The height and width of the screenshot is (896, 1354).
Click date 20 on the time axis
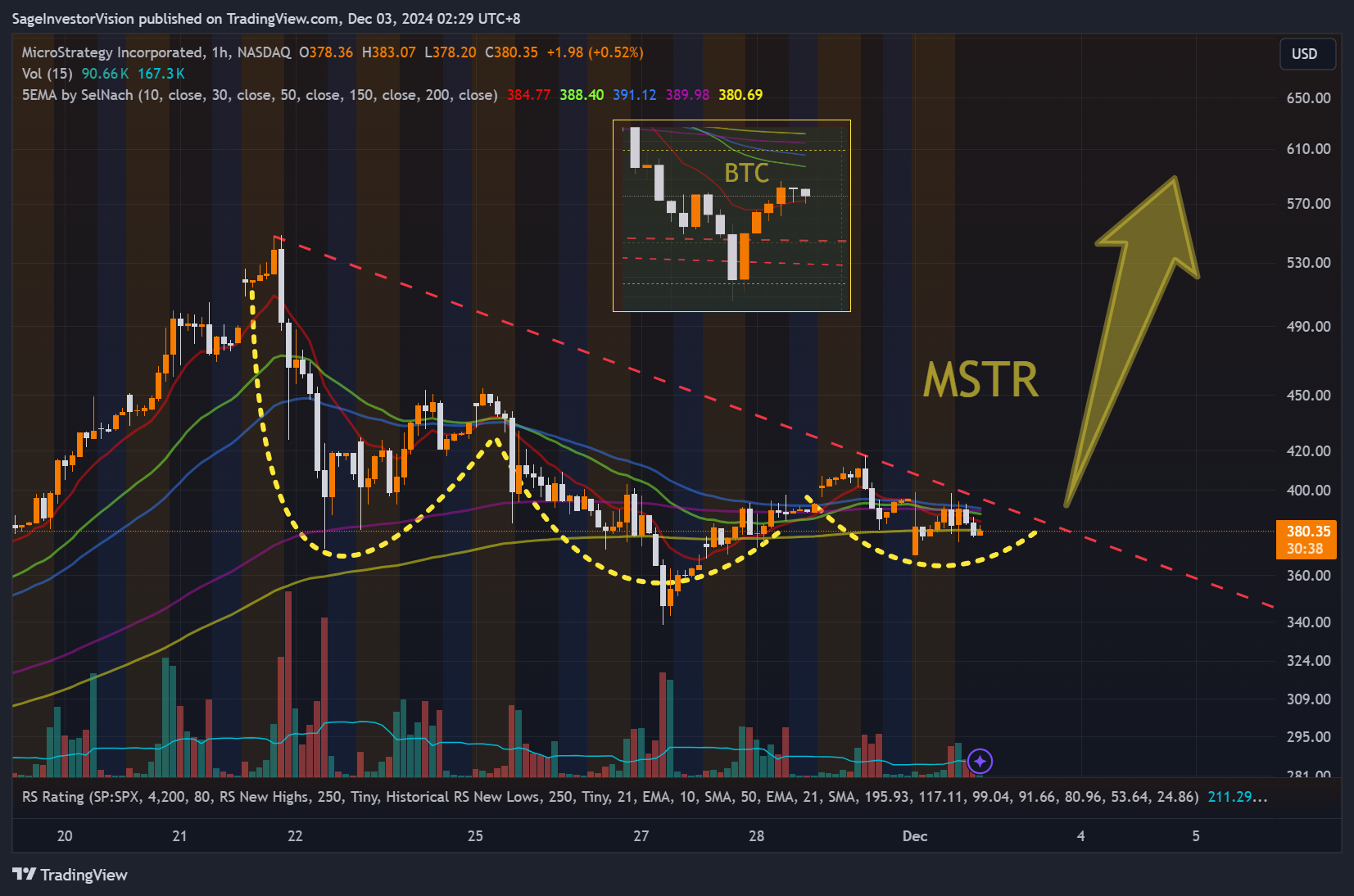click(x=65, y=836)
